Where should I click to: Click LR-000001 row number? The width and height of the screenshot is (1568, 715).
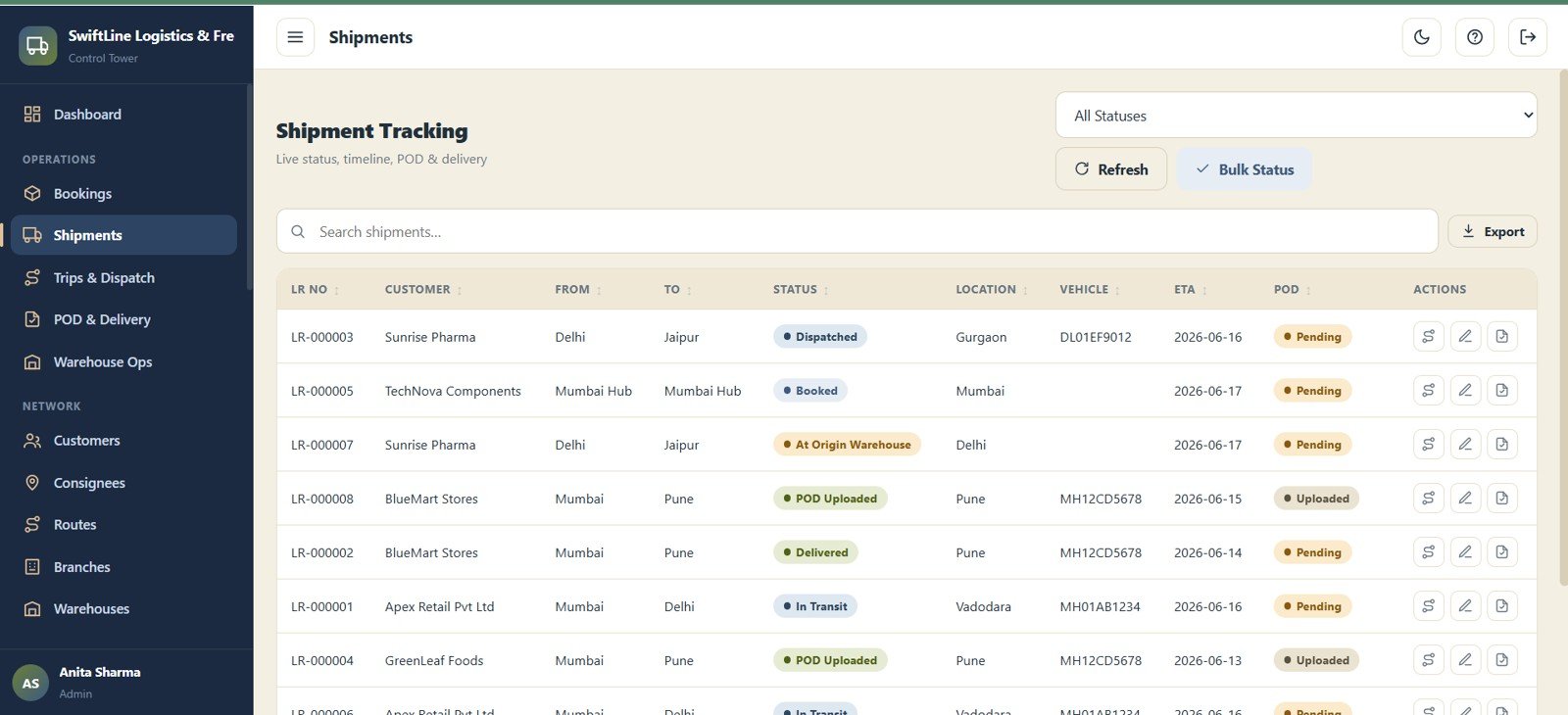[x=322, y=606]
